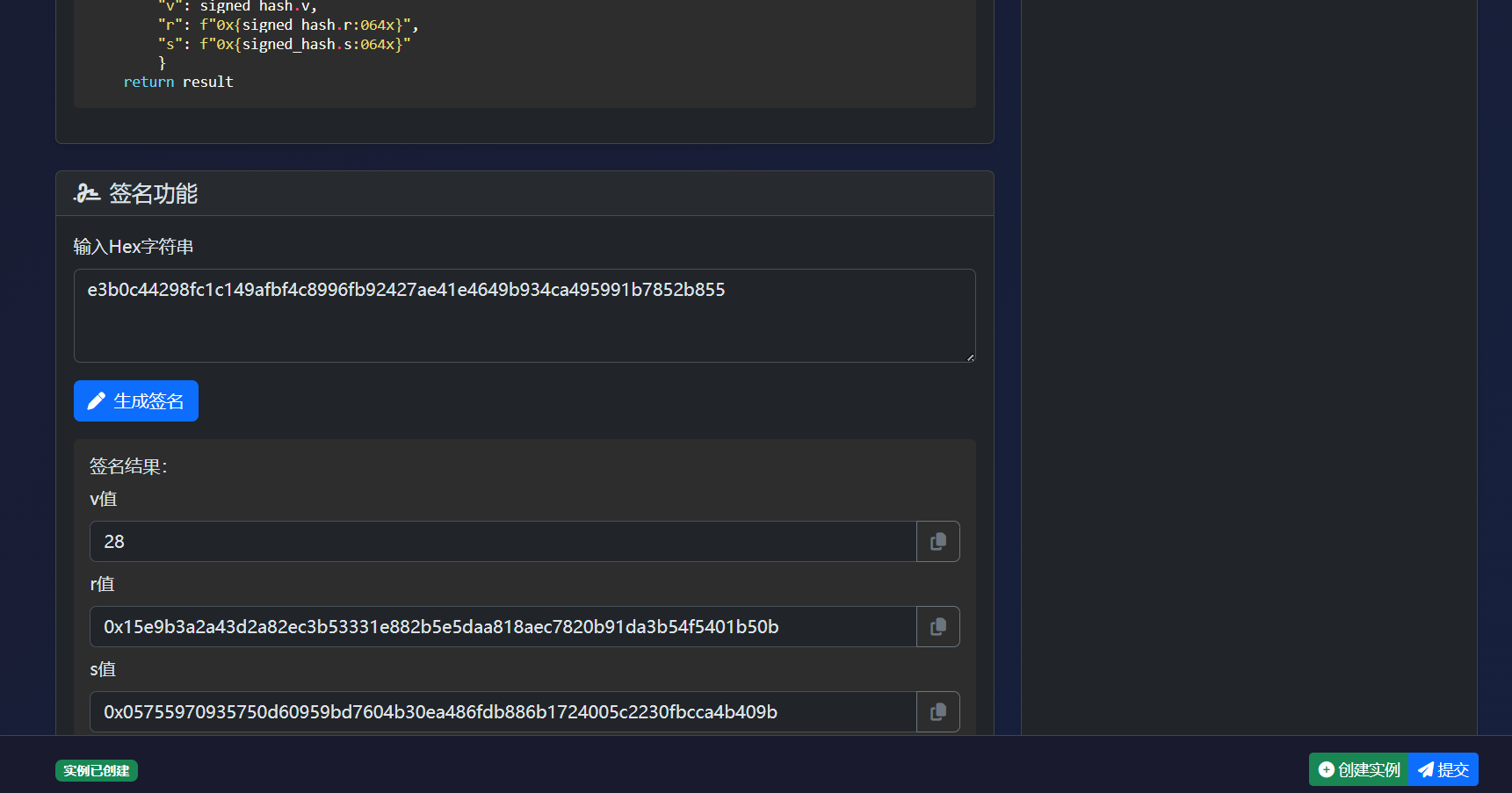Click the 输入Hex字符串 label
The width and height of the screenshot is (1512, 793).
tap(134, 247)
